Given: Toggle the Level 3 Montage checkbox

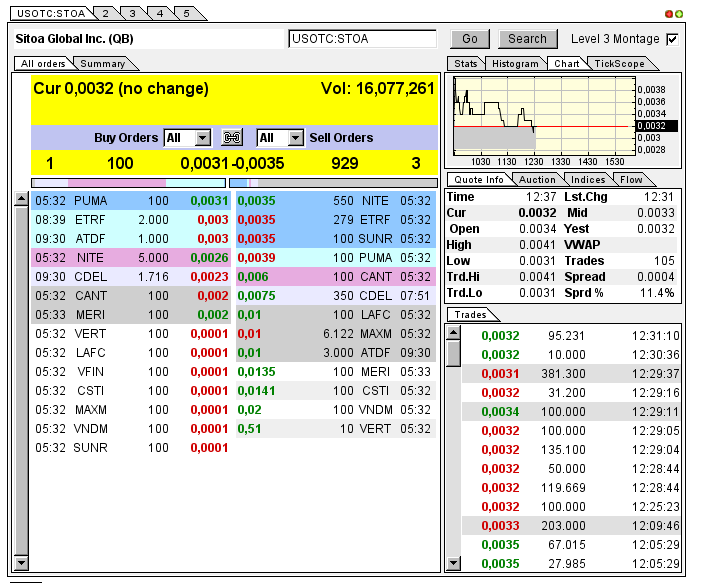Looking at the screenshot, I should point(672,39).
